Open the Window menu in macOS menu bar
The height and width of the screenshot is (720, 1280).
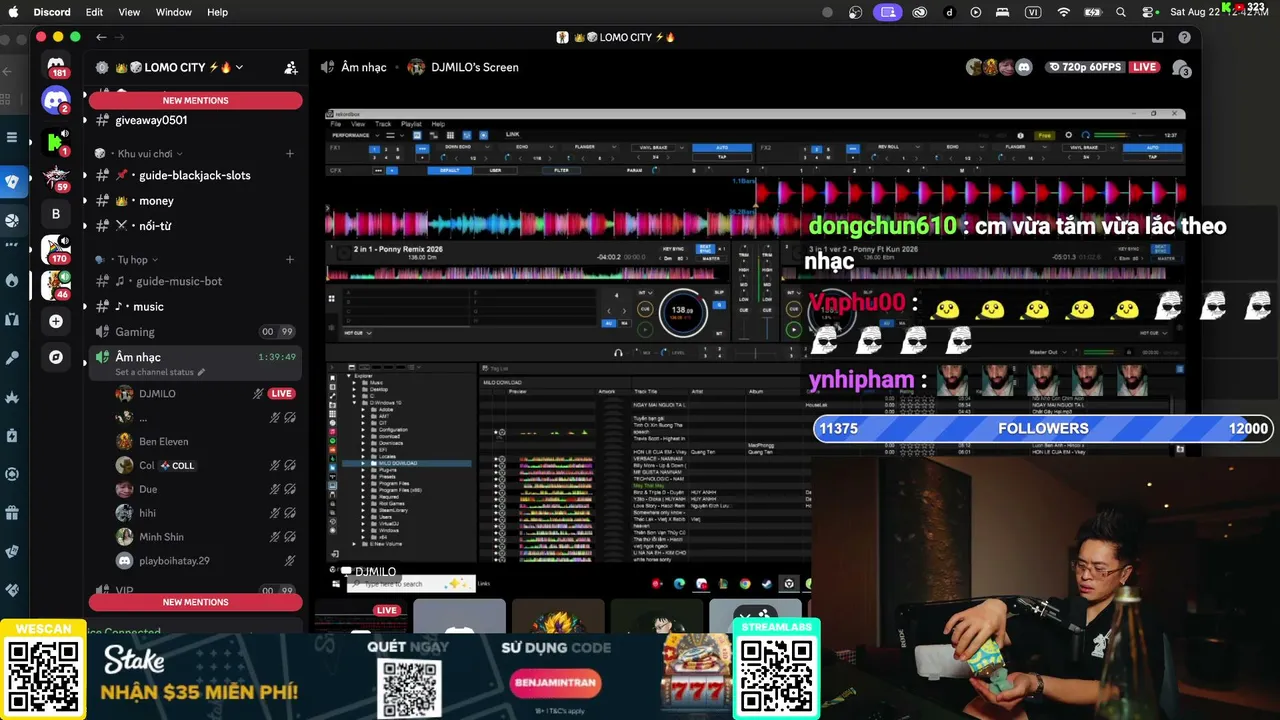[174, 12]
